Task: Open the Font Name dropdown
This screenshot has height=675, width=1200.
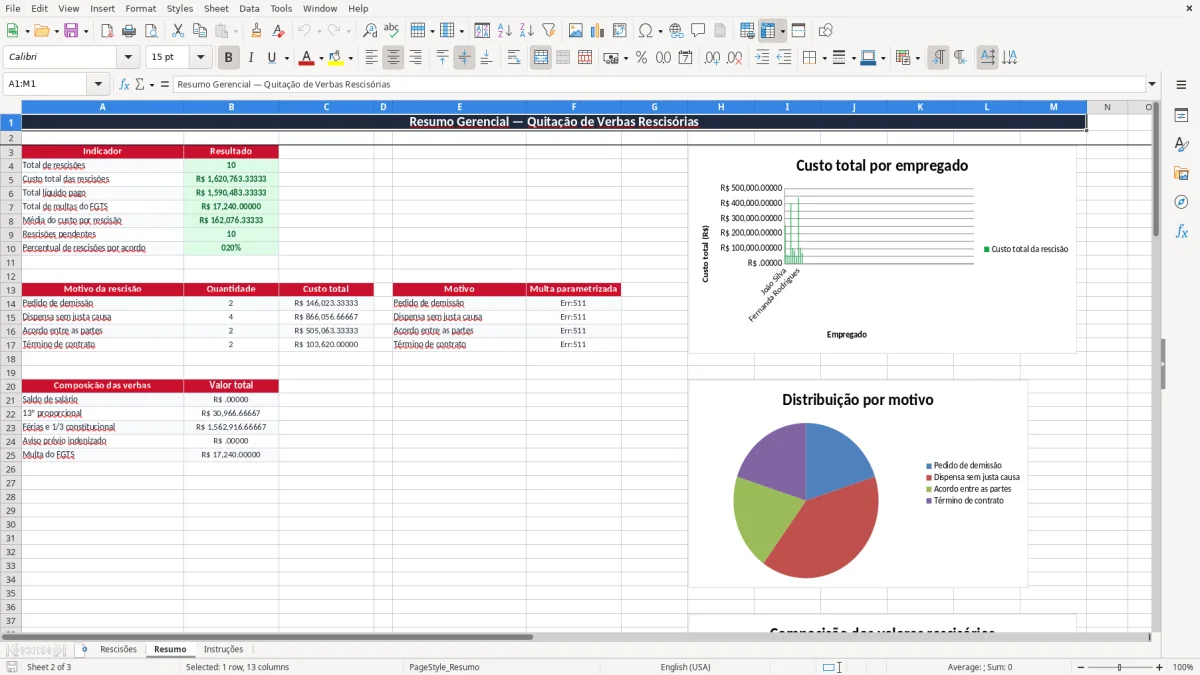Action: 128,58
